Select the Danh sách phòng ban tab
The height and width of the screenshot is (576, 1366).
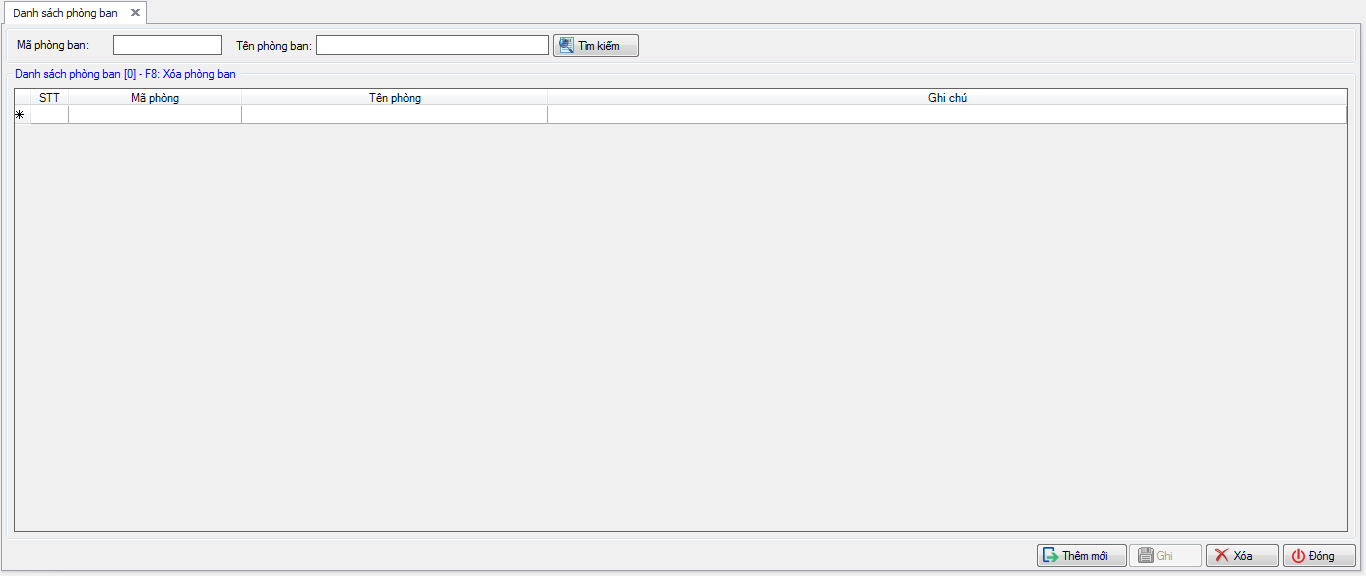click(x=65, y=13)
